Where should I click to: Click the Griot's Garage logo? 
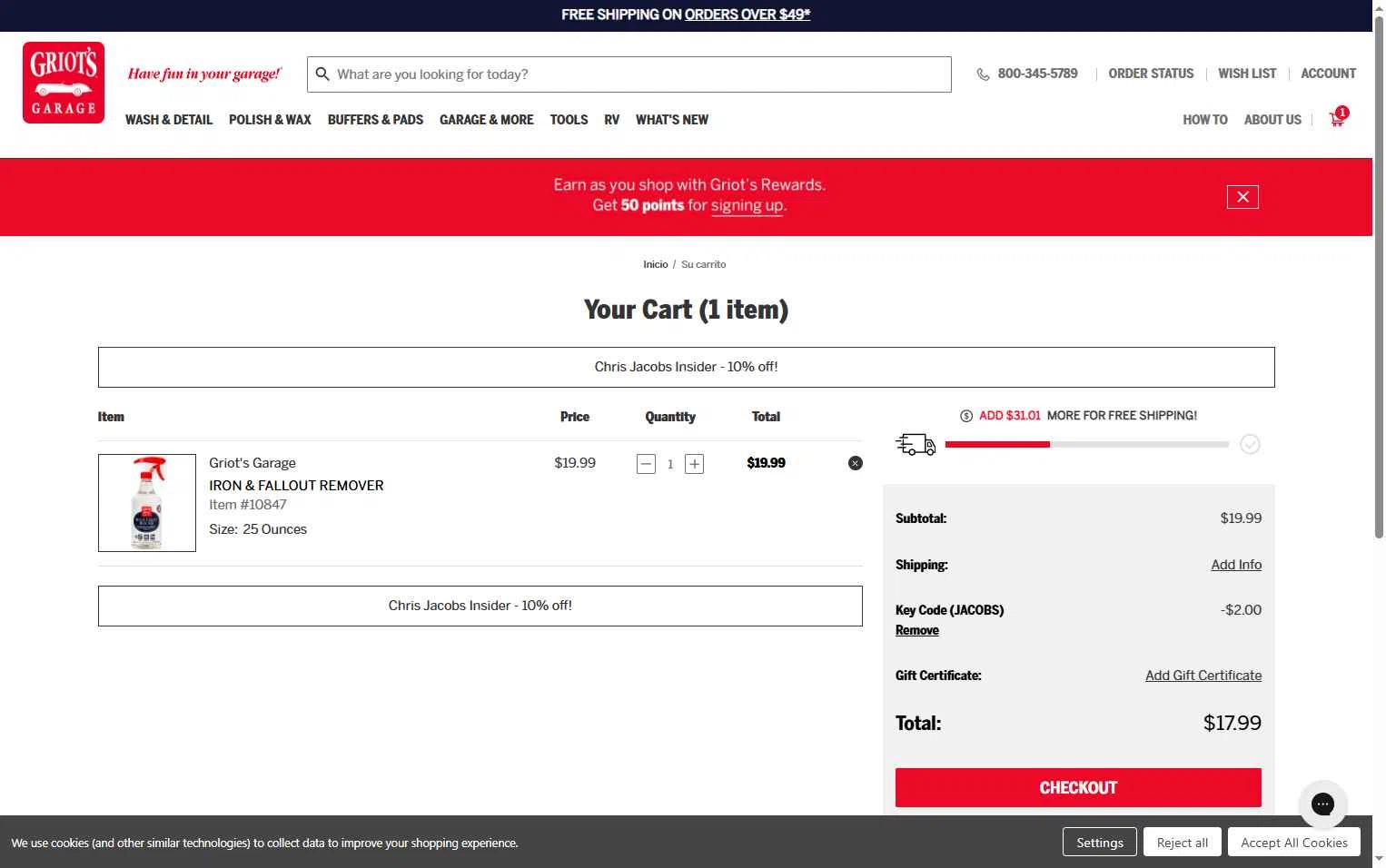[64, 83]
